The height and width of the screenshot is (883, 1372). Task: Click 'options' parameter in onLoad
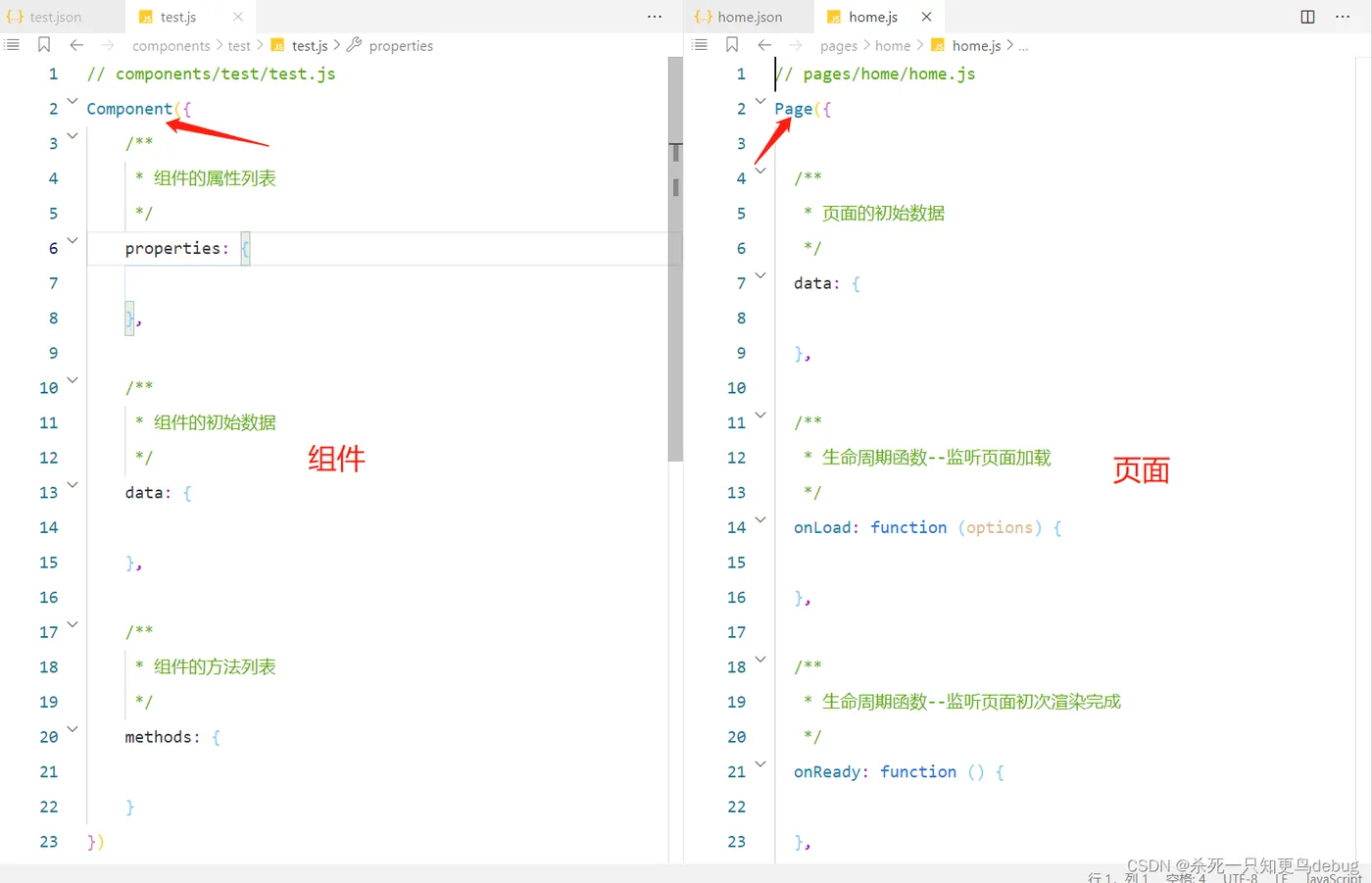coord(1000,528)
